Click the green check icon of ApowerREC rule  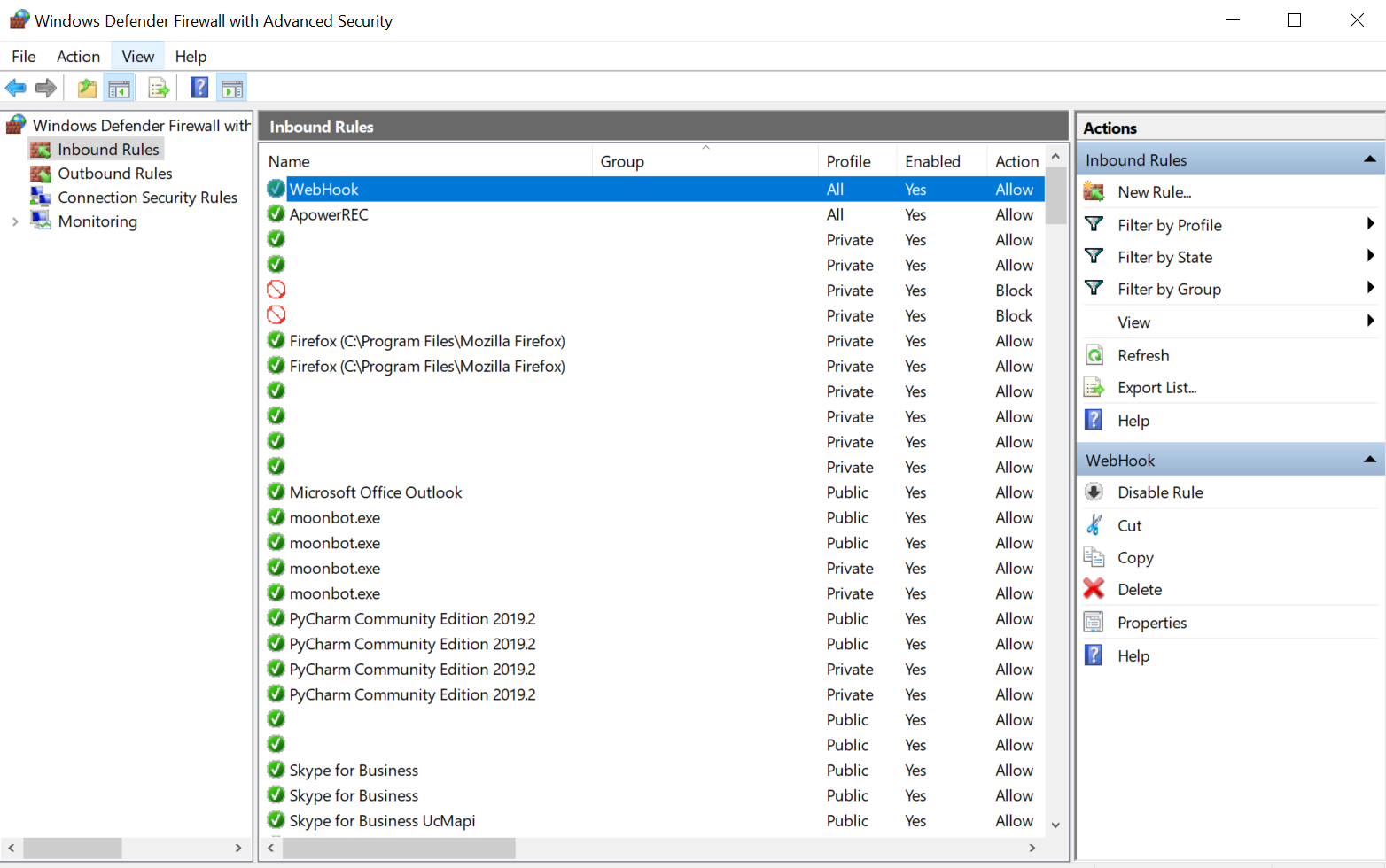(x=276, y=214)
